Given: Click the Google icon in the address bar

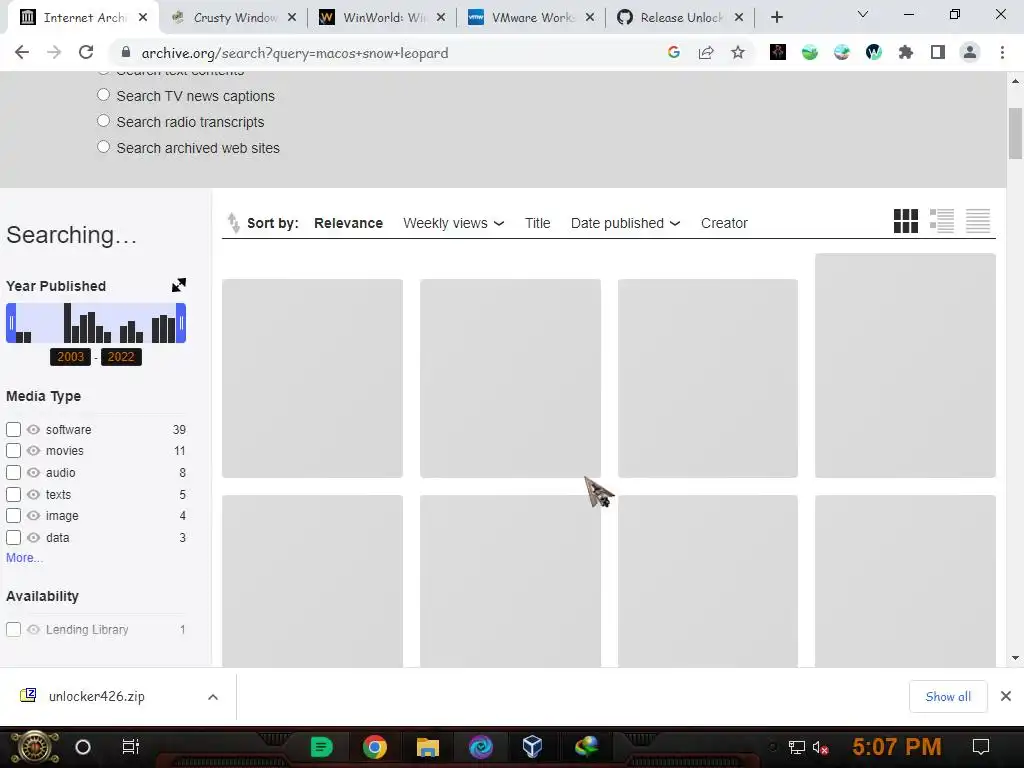Looking at the screenshot, I should click(x=674, y=53).
